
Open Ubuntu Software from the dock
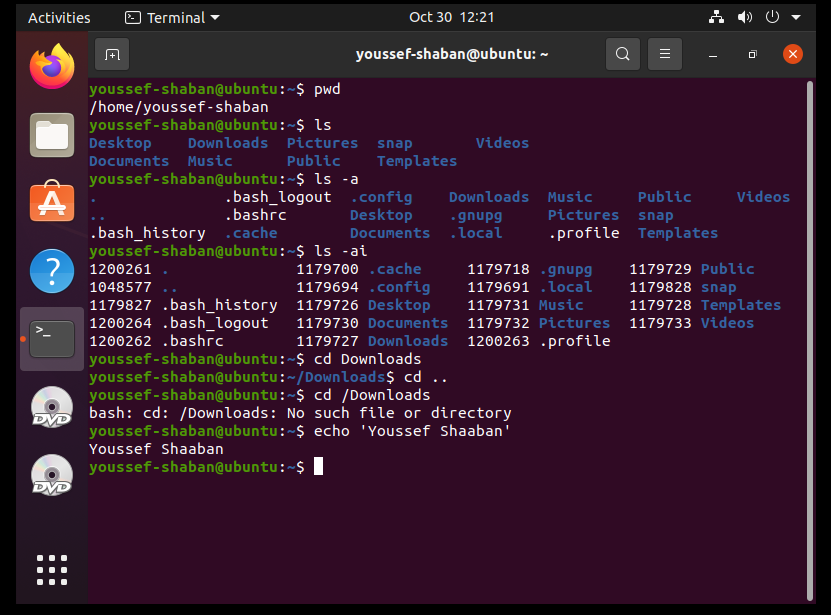pyautogui.click(x=51, y=201)
